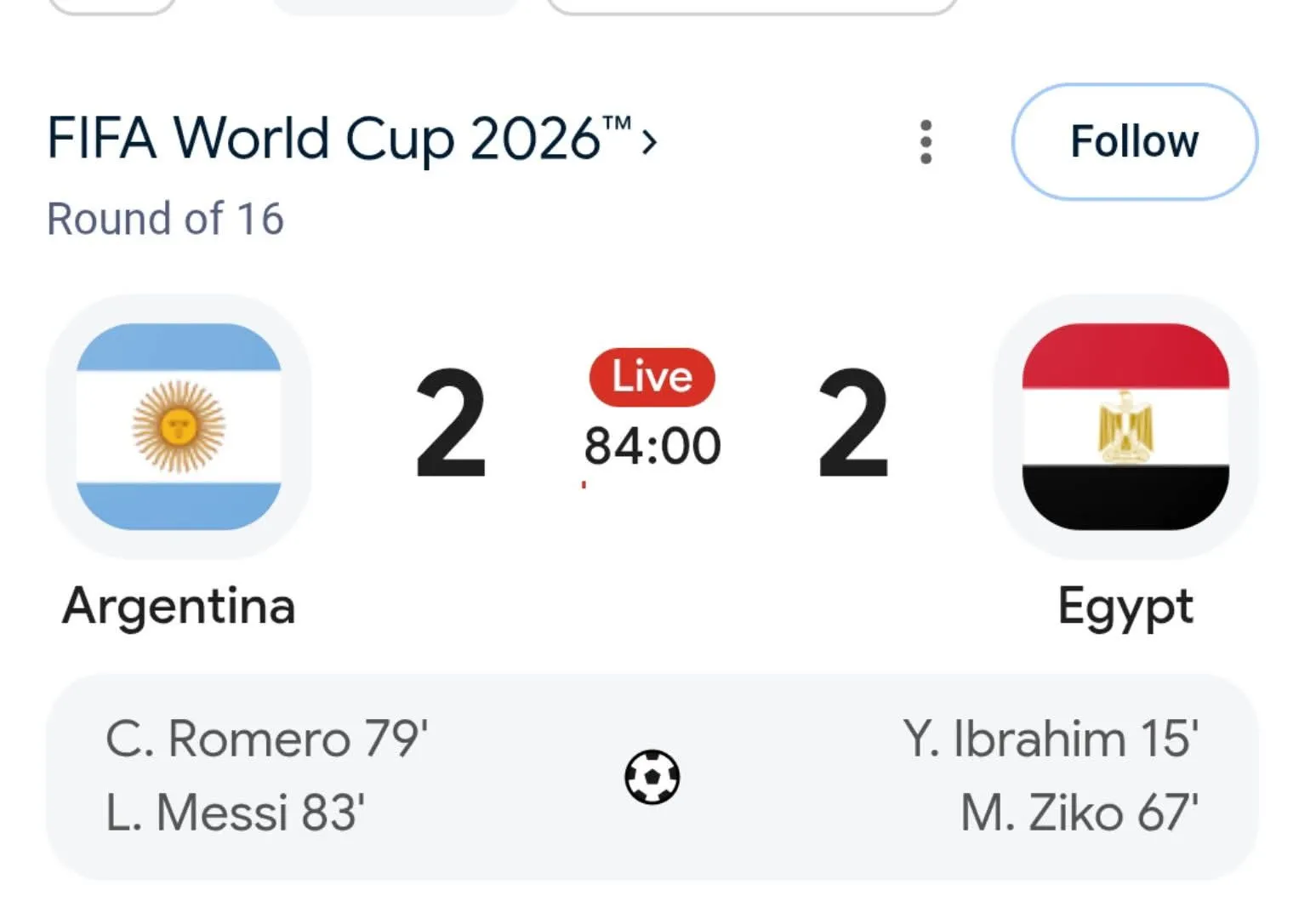Screen dimensions: 1316x919
Task: Select the Round of 16 label
Action: click(x=165, y=219)
